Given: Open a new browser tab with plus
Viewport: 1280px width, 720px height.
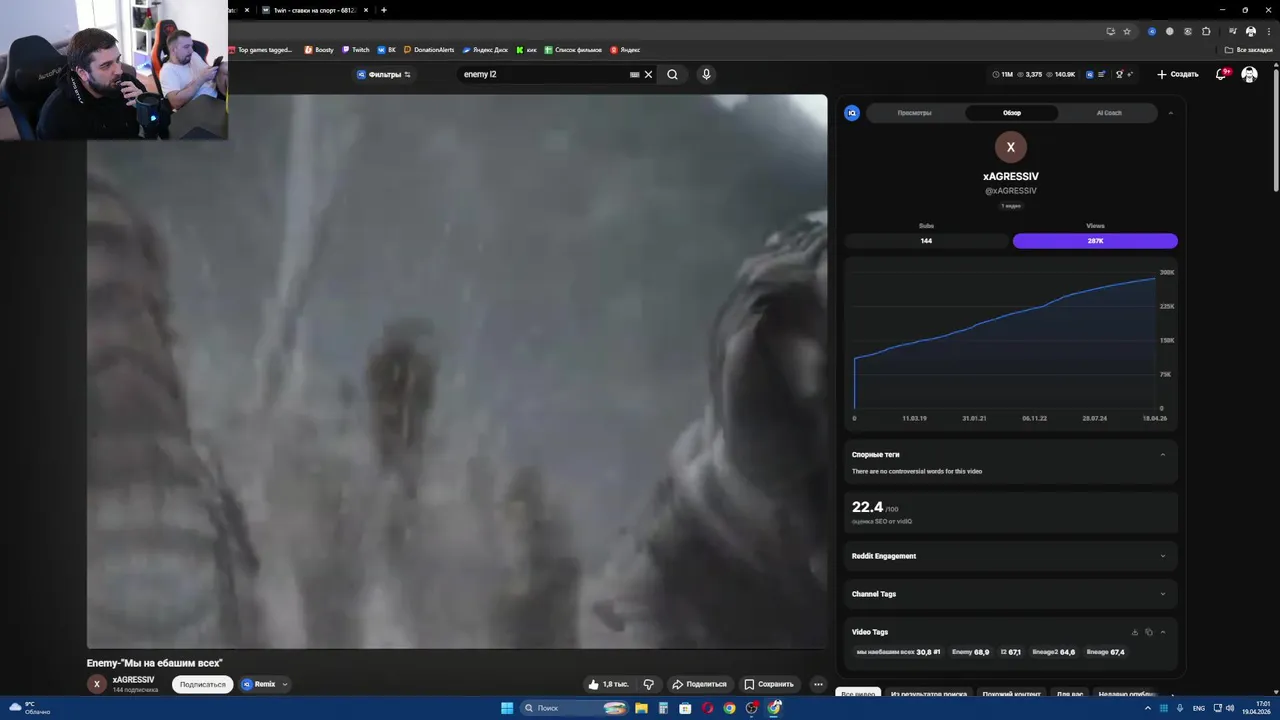Looking at the screenshot, I should (384, 10).
